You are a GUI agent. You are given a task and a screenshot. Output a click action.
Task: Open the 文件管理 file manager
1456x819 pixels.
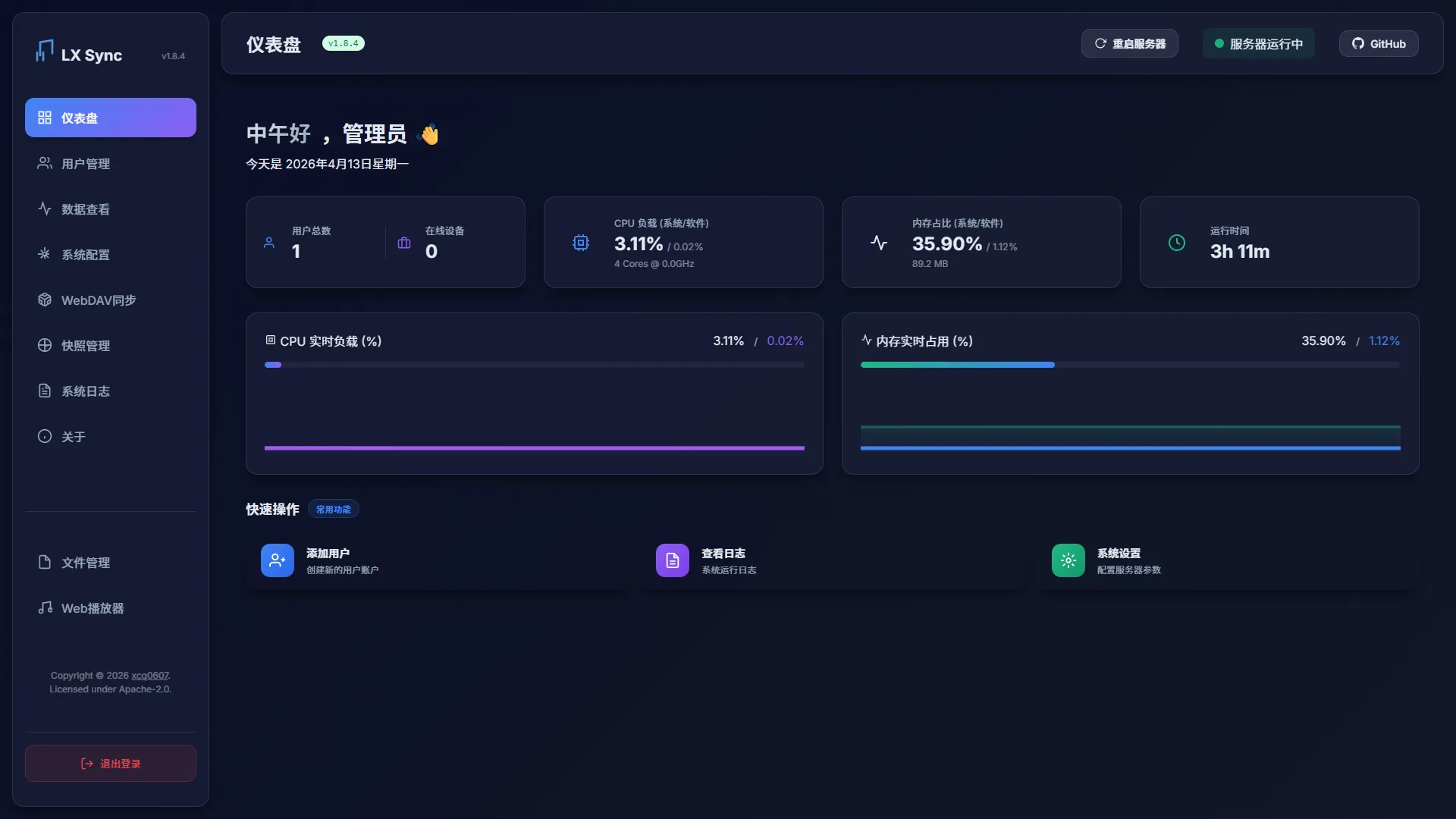86,563
